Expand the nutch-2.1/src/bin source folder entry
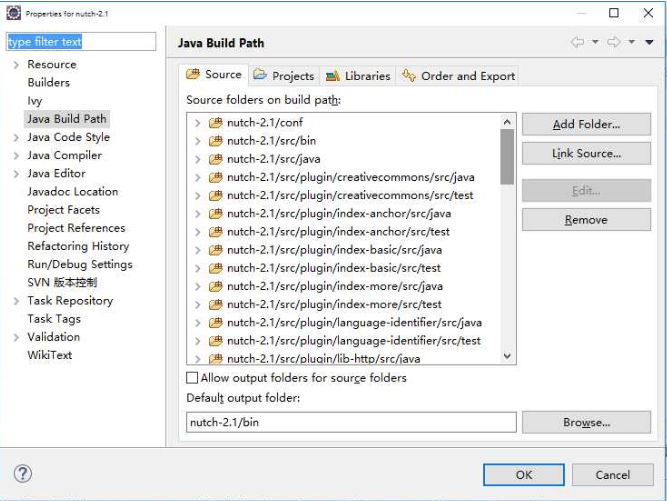667x501 pixels. coord(197,141)
